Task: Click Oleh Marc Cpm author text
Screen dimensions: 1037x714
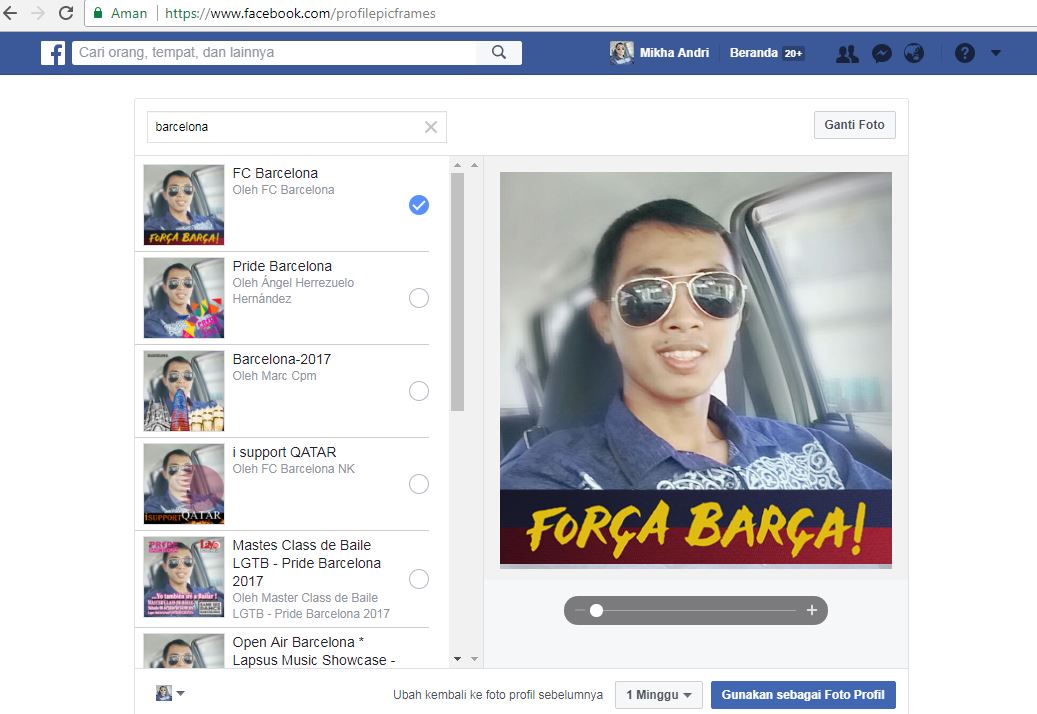Action: pos(274,376)
